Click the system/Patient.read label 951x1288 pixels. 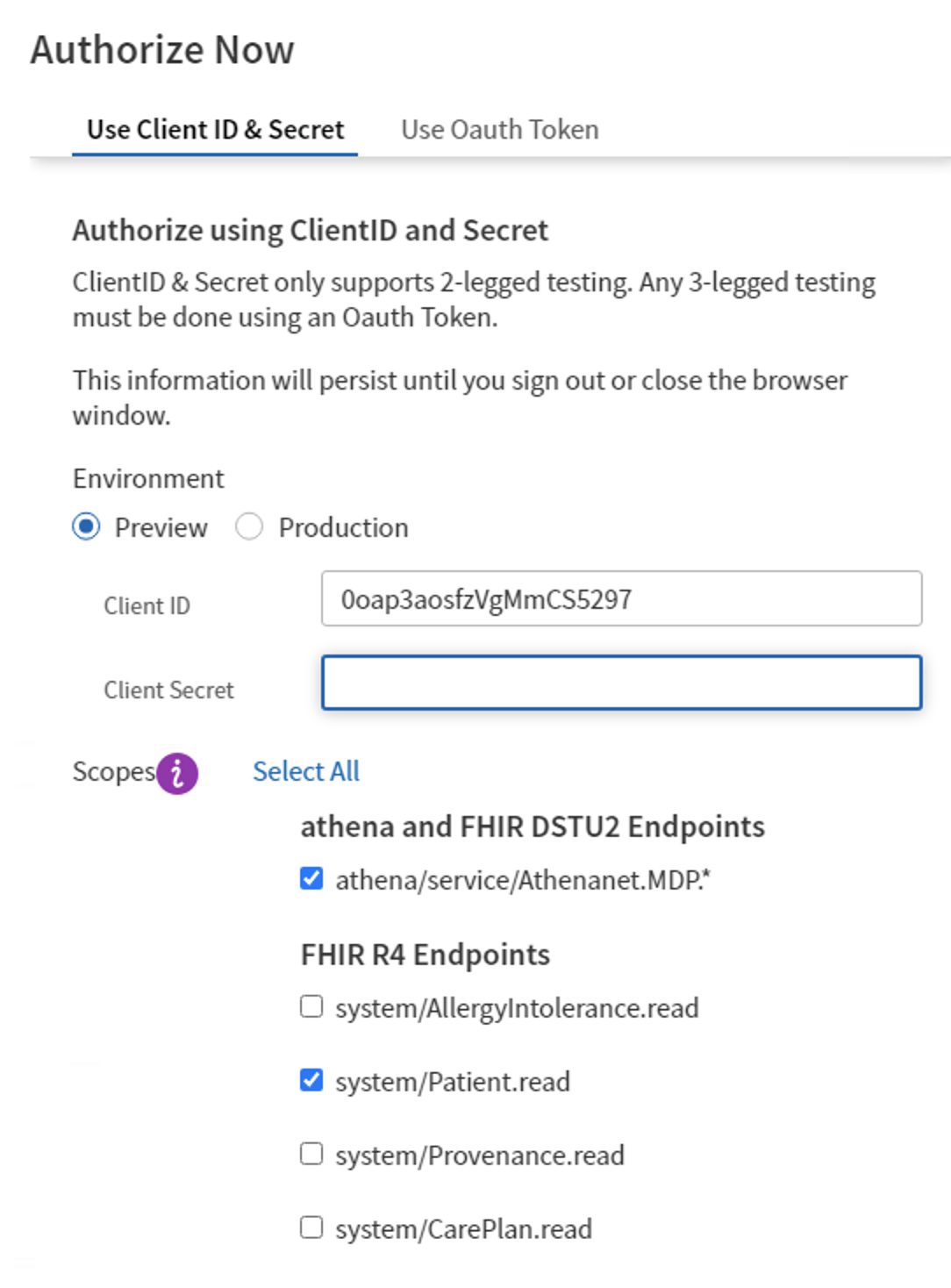point(453,1082)
